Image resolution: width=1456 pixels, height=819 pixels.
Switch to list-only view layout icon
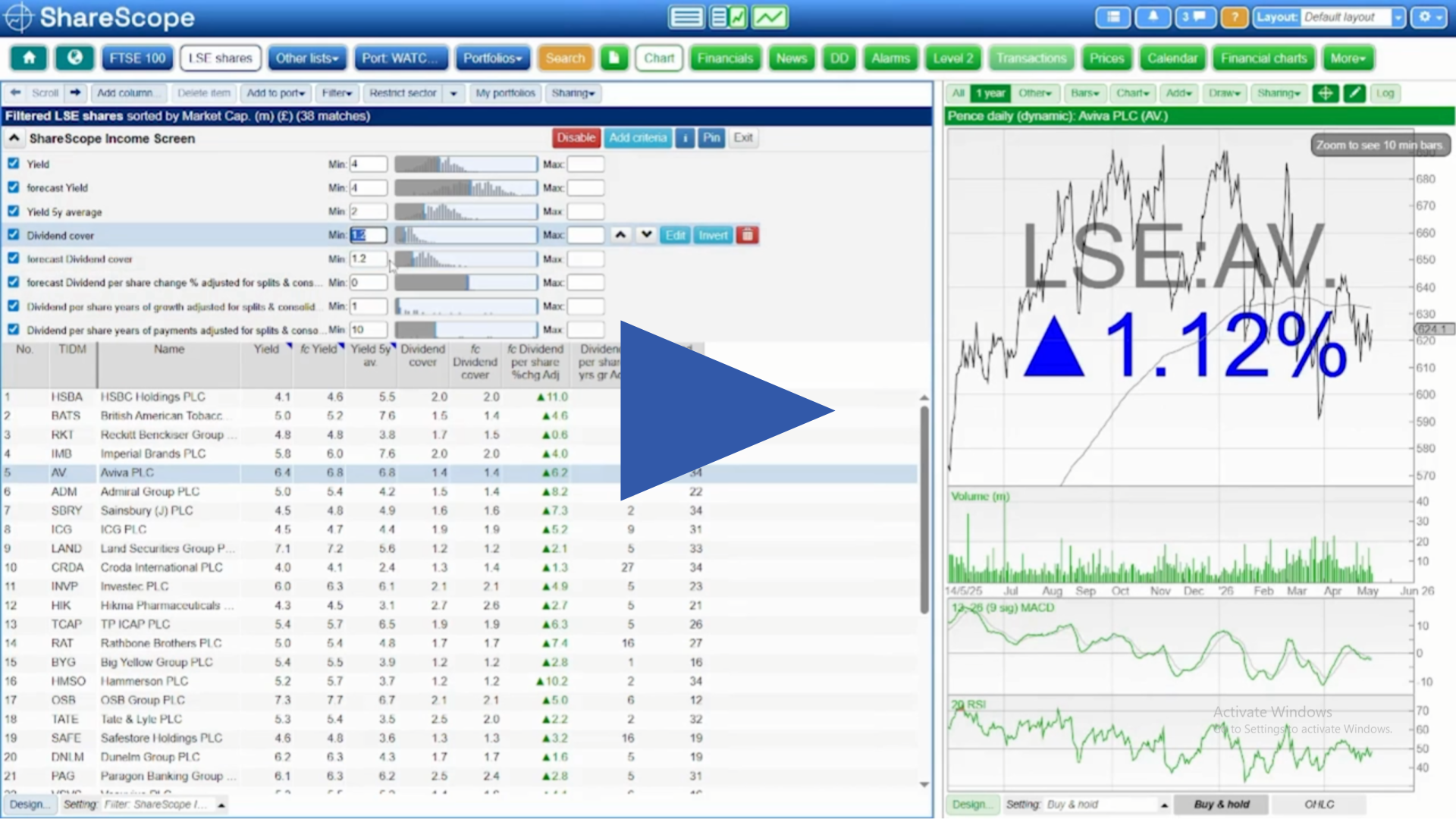[x=687, y=17]
